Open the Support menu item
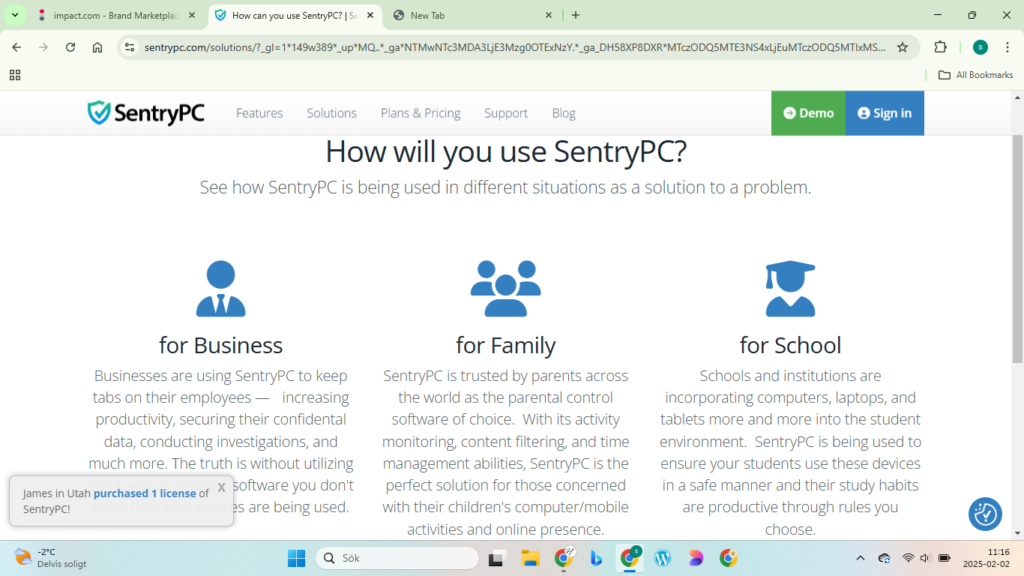This screenshot has width=1024, height=576. coord(506,113)
